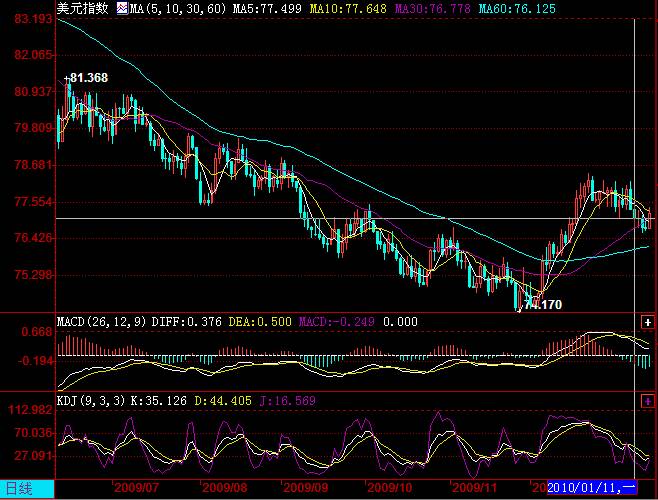The height and width of the screenshot is (500, 658).
Task: Click the MA indicator icon beside 美元指数
Action: pyautogui.click(x=122, y=8)
